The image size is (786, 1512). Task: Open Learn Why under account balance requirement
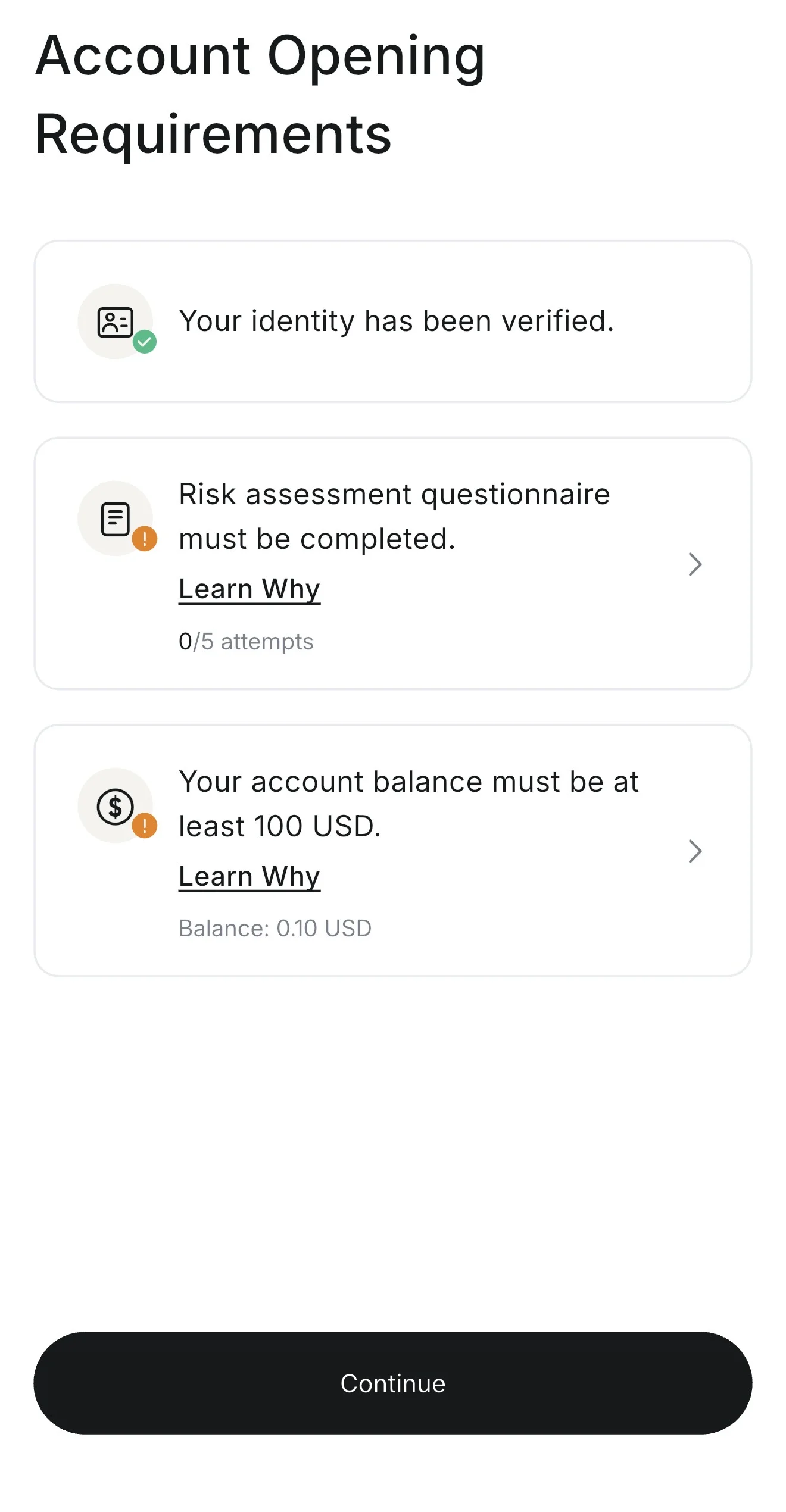pyautogui.click(x=249, y=876)
